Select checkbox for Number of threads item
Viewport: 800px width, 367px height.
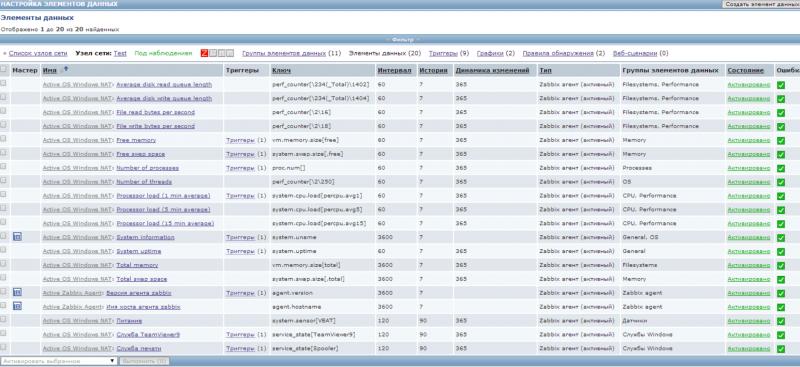[x=4, y=180]
